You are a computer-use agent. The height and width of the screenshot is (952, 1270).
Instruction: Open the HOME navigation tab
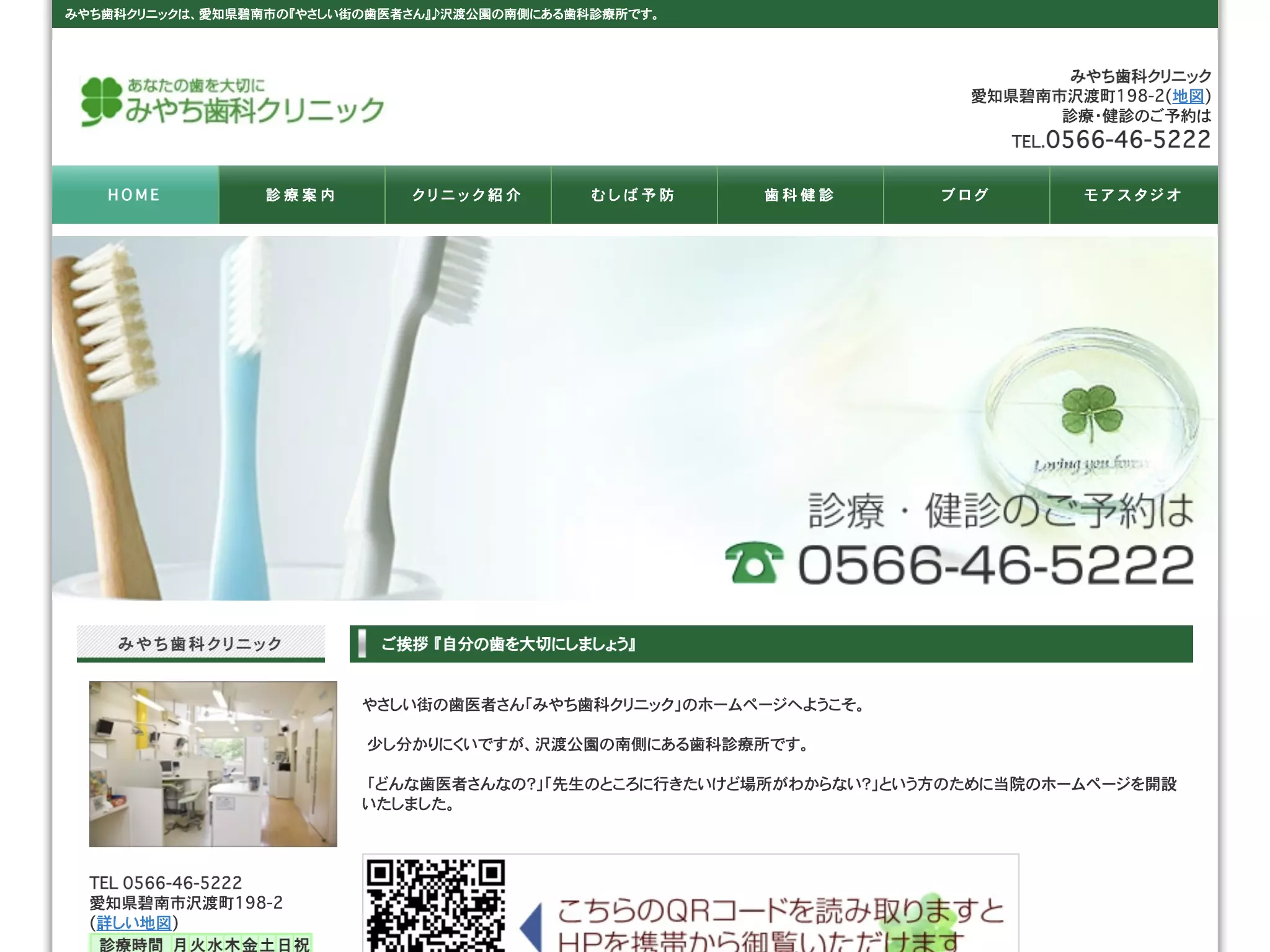[x=135, y=195]
